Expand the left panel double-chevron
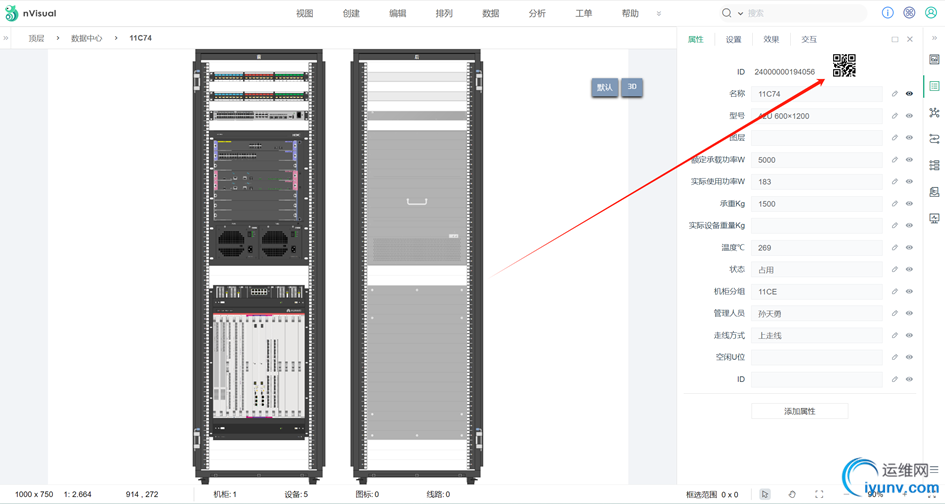The height and width of the screenshot is (504, 945). point(5,38)
